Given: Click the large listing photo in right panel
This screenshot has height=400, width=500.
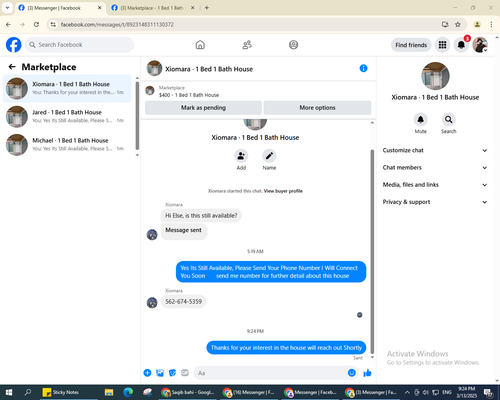Looking at the screenshot, I should pos(435,76).
